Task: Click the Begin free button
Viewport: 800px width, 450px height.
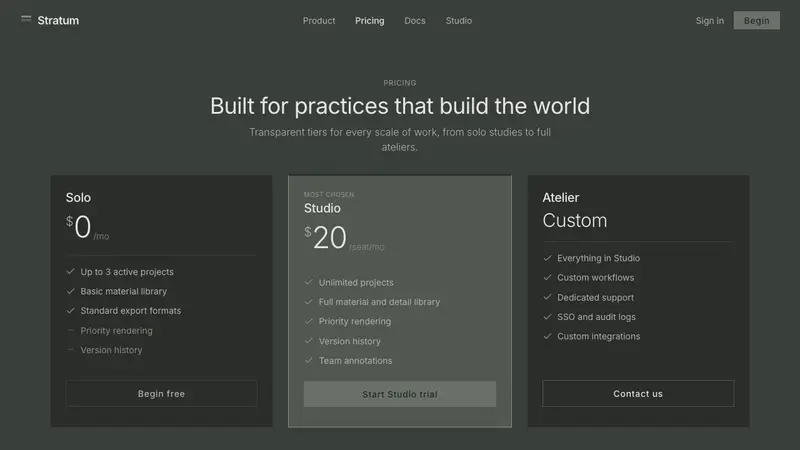Action: tap(161, 393)
